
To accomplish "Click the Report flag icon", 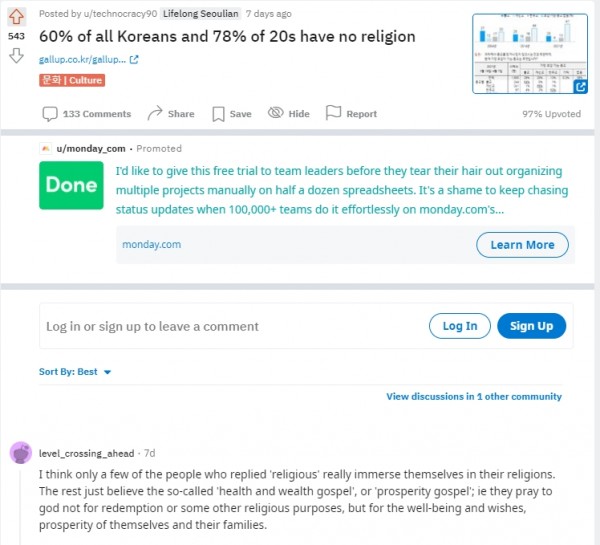I will coord(333,113).
